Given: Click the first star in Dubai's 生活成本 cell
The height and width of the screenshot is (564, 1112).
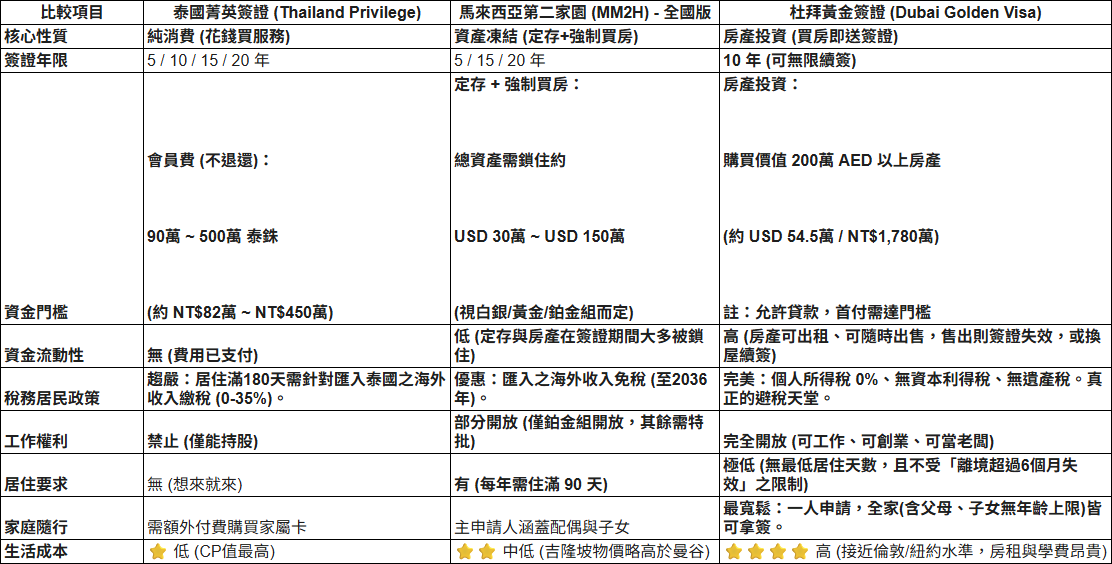Looking at the screenshot, I should [x=734, y=552].
